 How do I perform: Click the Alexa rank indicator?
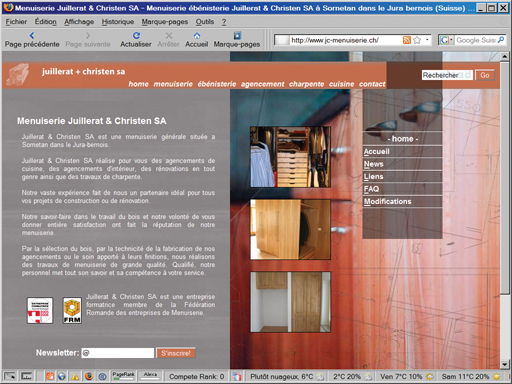150,375
